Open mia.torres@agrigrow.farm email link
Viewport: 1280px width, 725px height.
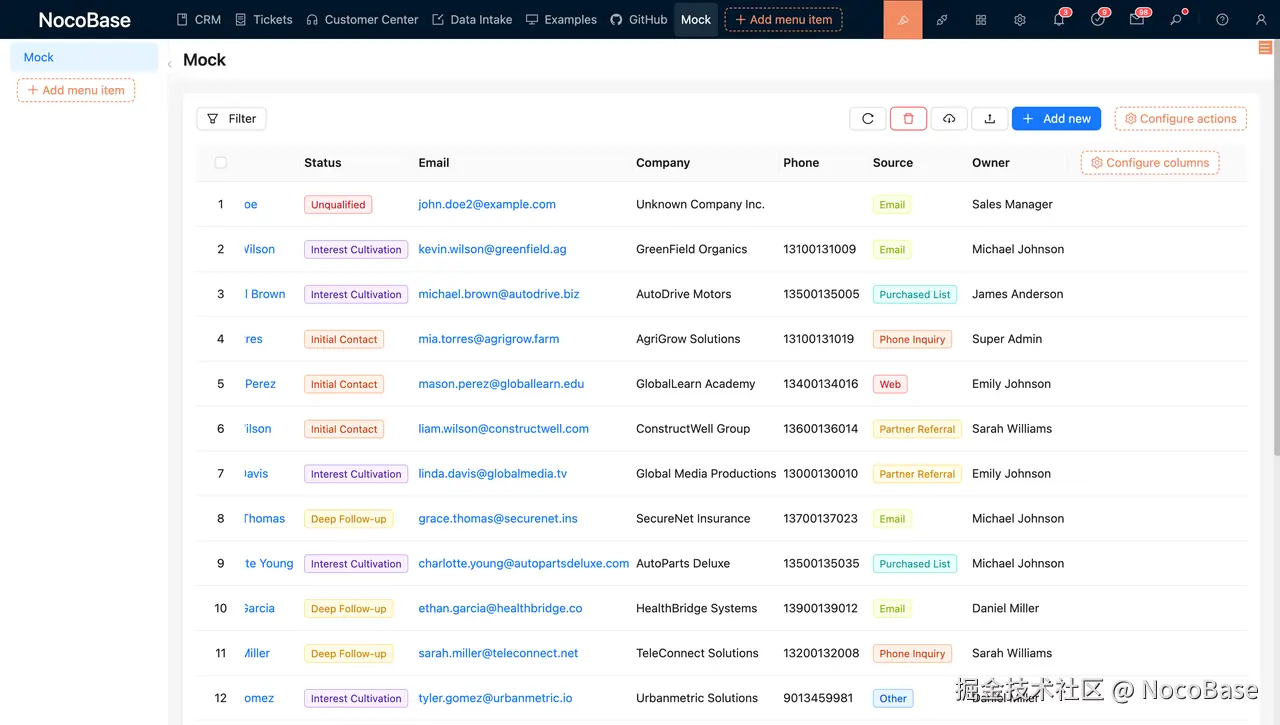coord(489,339)
